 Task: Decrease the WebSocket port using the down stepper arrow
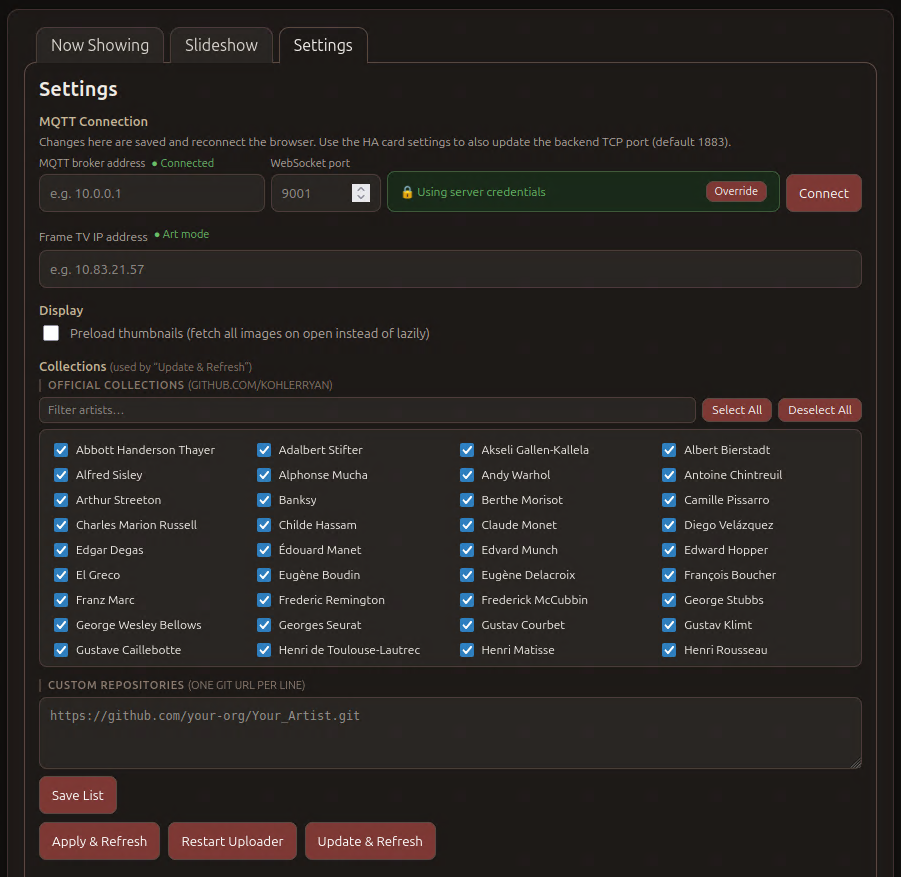tap(361, 198)
